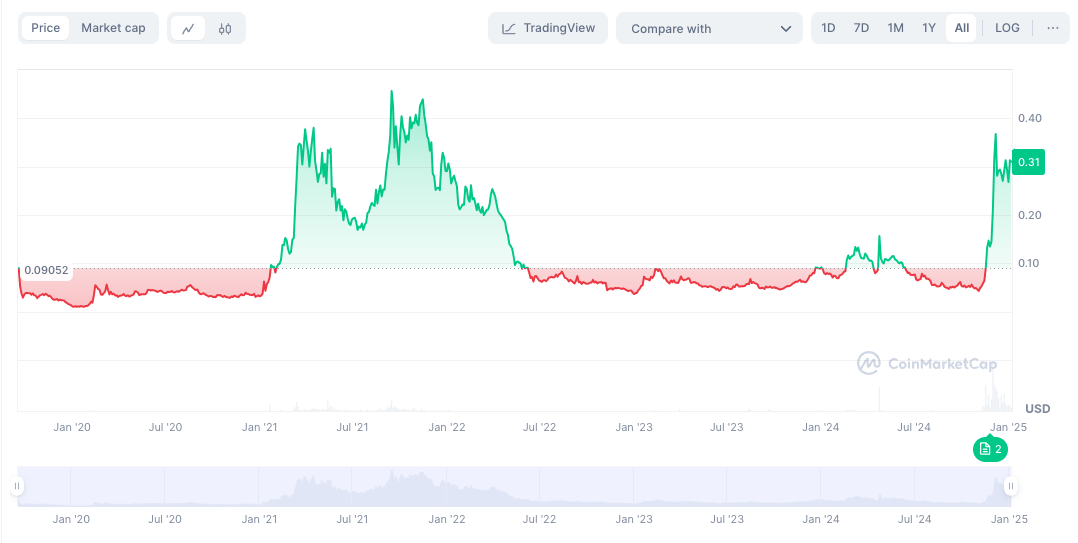Set the time range to 1M
This screenshot has width=1078, height=543.
[x=895, y=28]
